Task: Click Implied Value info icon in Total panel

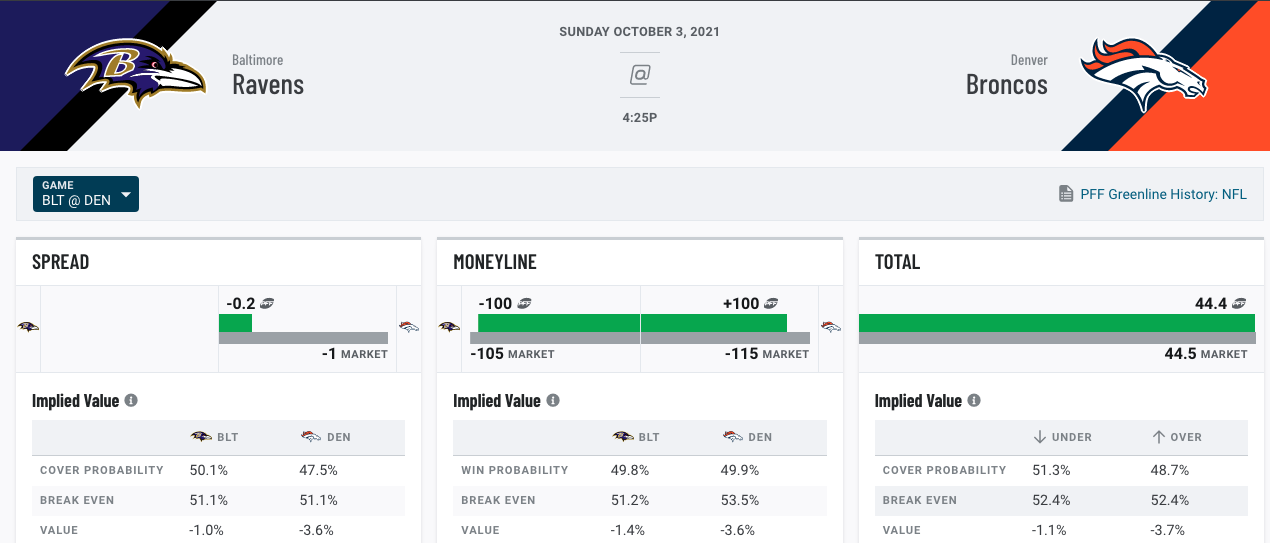Action: click(x=975, y=400)
